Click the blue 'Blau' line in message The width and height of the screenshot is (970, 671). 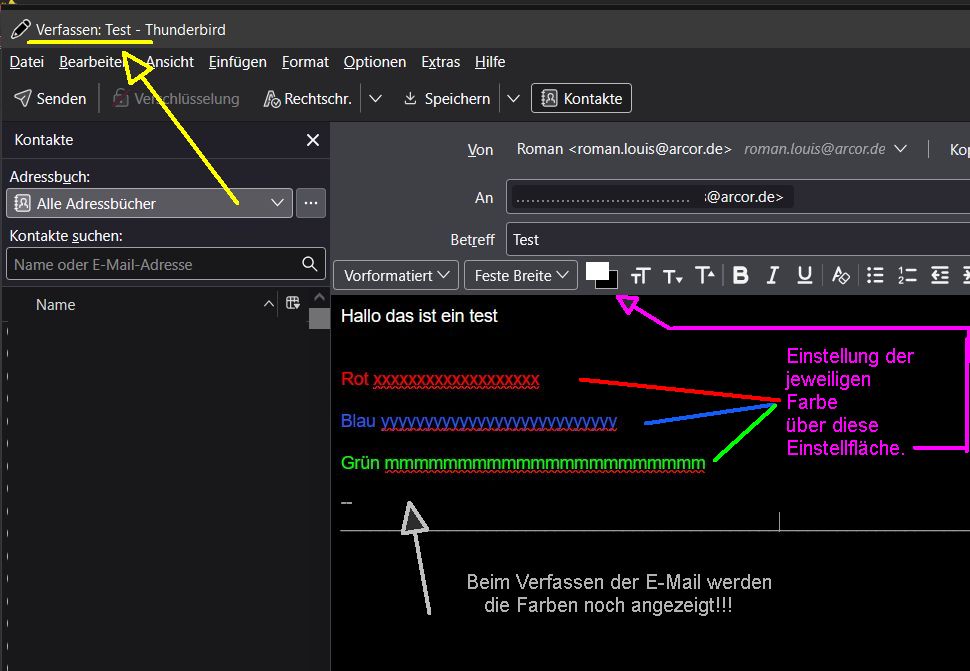point(479,421)
